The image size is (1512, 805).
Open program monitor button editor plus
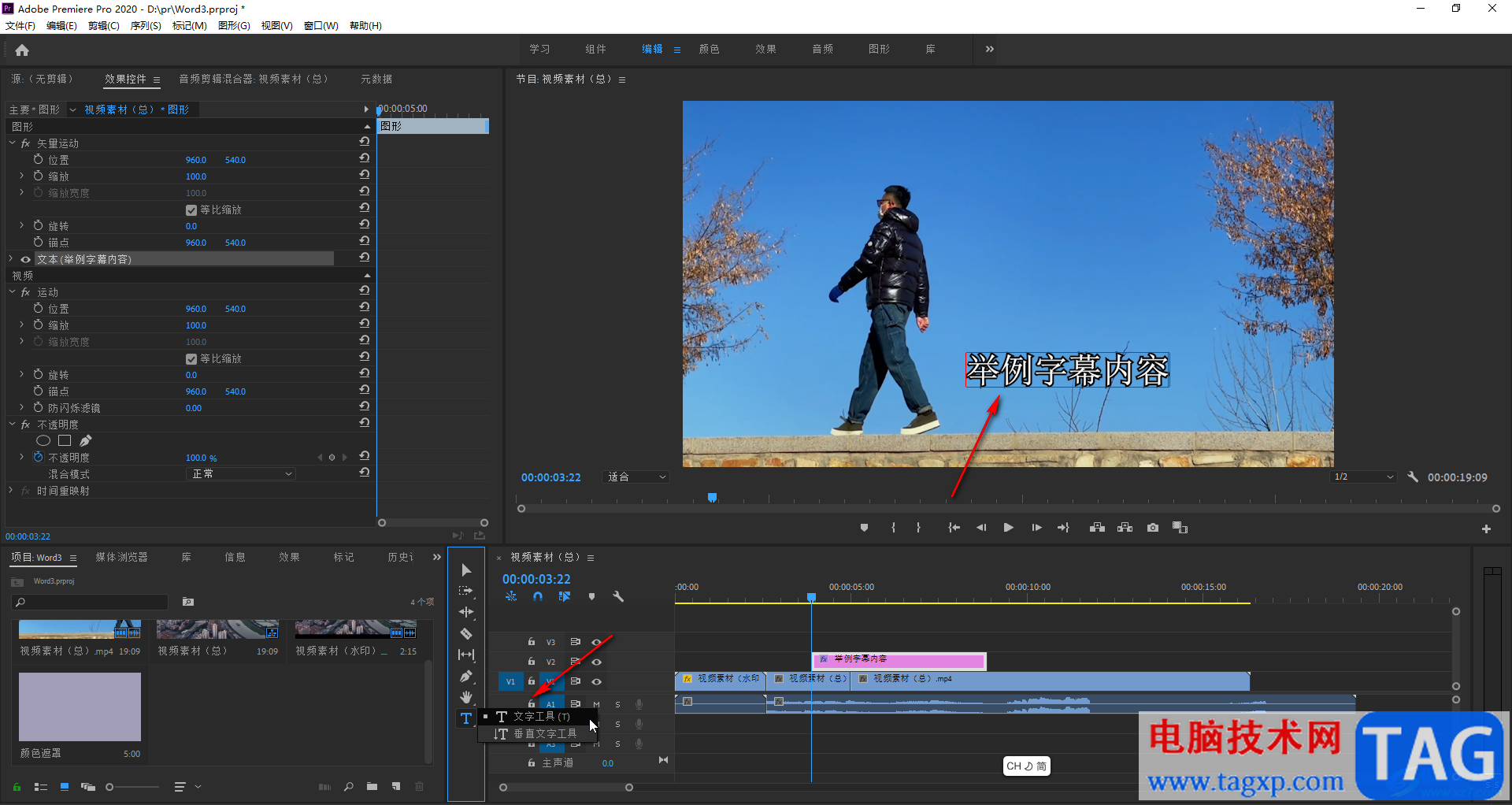point(1486,529)
